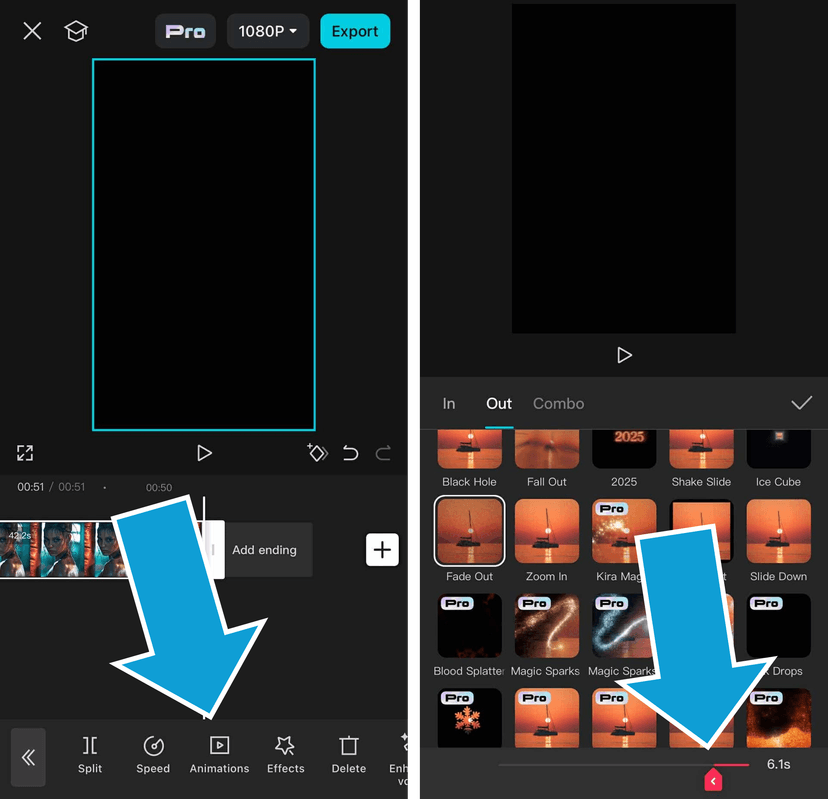Open the Effects panel

click(x=285, y=754)
